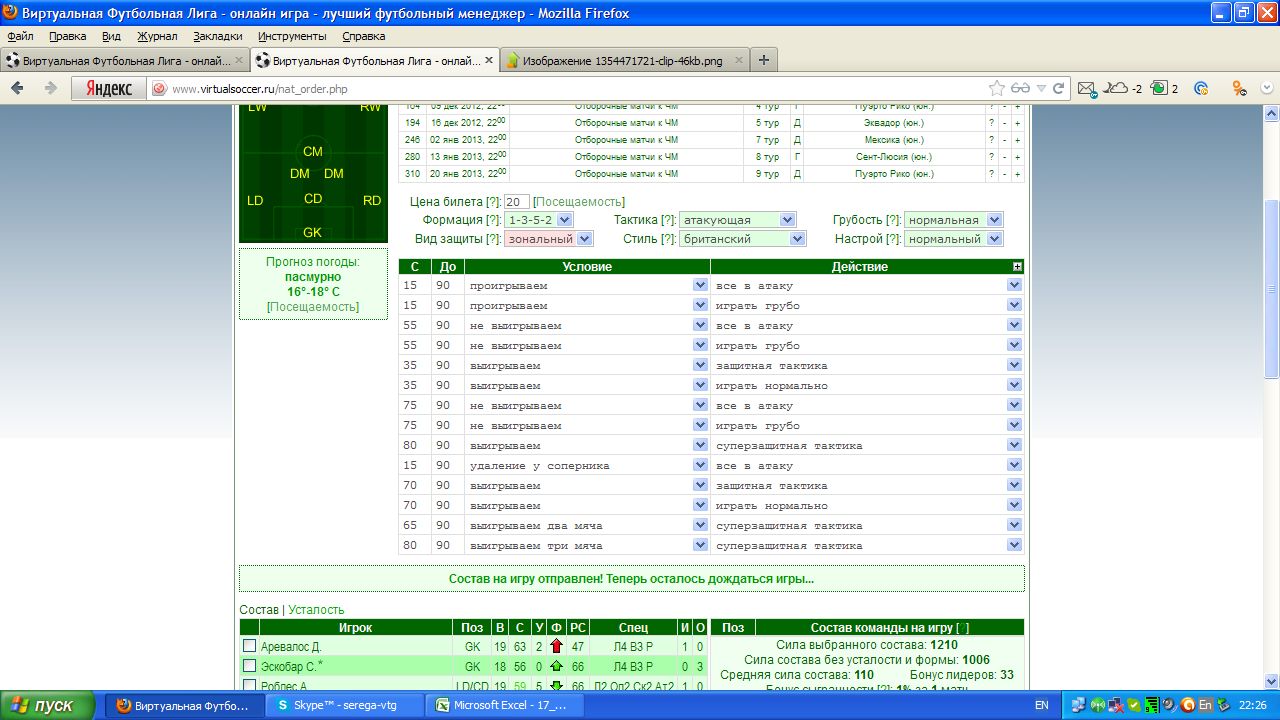Click the browser address bar URL
1280x720 pixels.
point(260,89)
